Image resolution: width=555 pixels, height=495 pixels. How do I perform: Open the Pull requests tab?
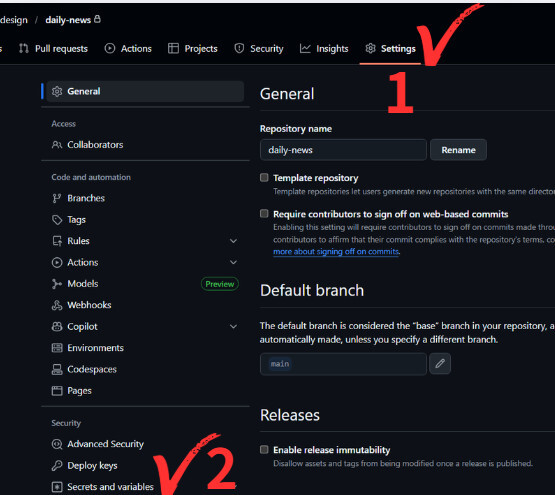(x=53, y=49)
